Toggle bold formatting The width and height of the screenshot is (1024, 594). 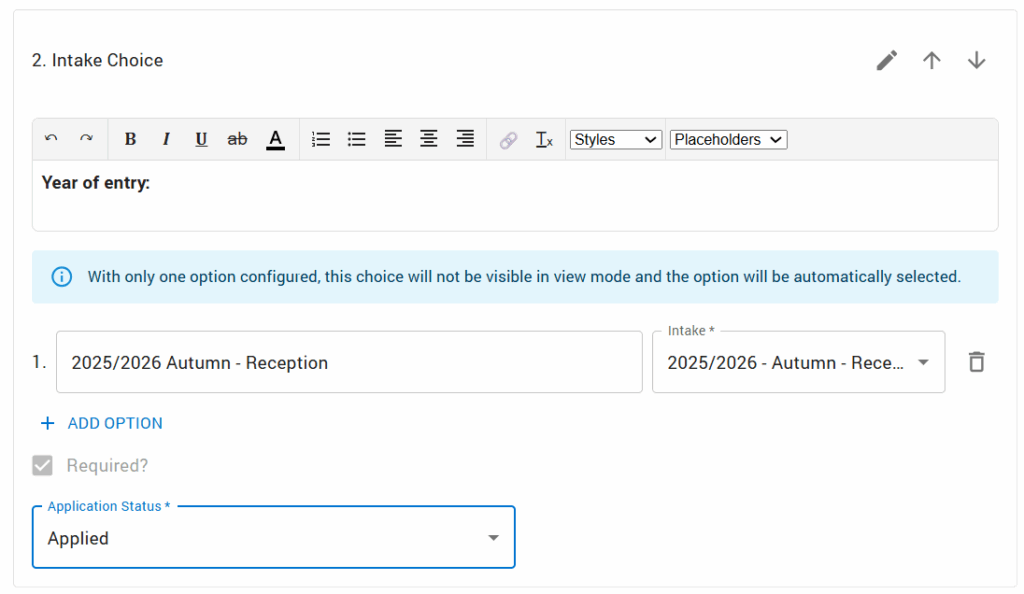130,140
